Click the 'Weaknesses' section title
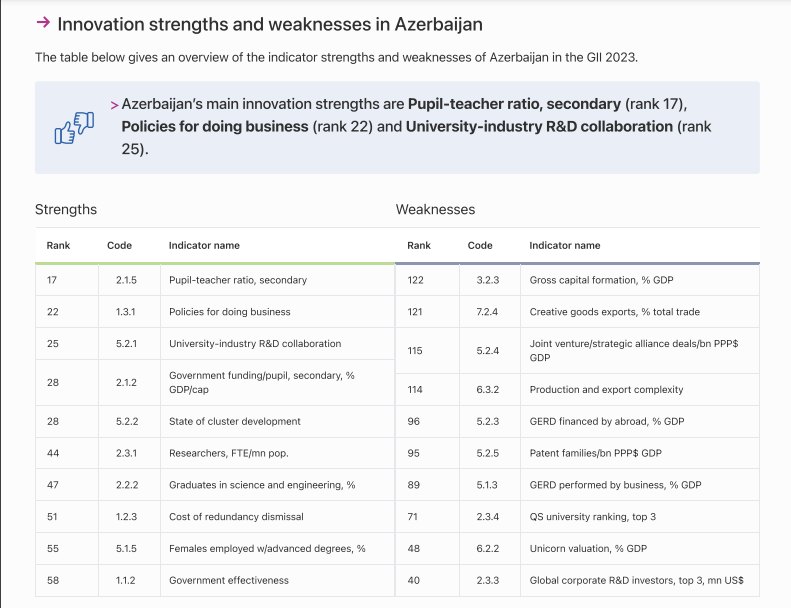791x608 pixels. click(x=435, y=209)
